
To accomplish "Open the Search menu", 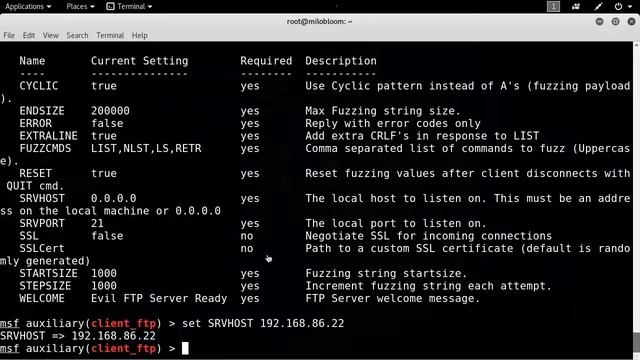I will [x=77, y=36].
